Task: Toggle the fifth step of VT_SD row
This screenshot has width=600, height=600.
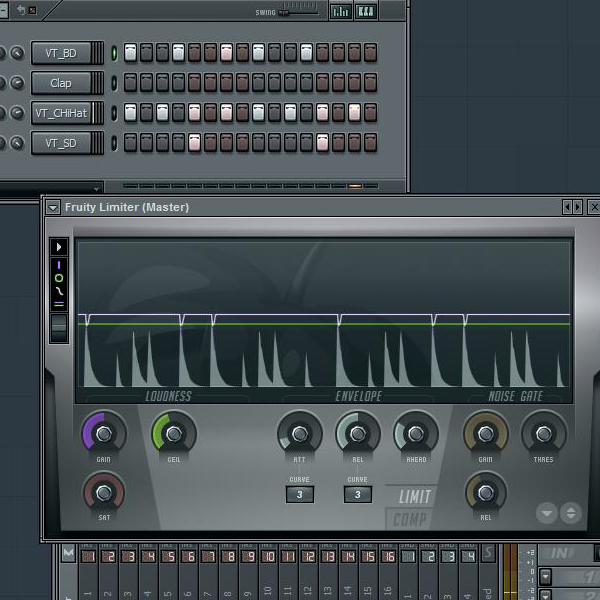Action: [194, 142]
